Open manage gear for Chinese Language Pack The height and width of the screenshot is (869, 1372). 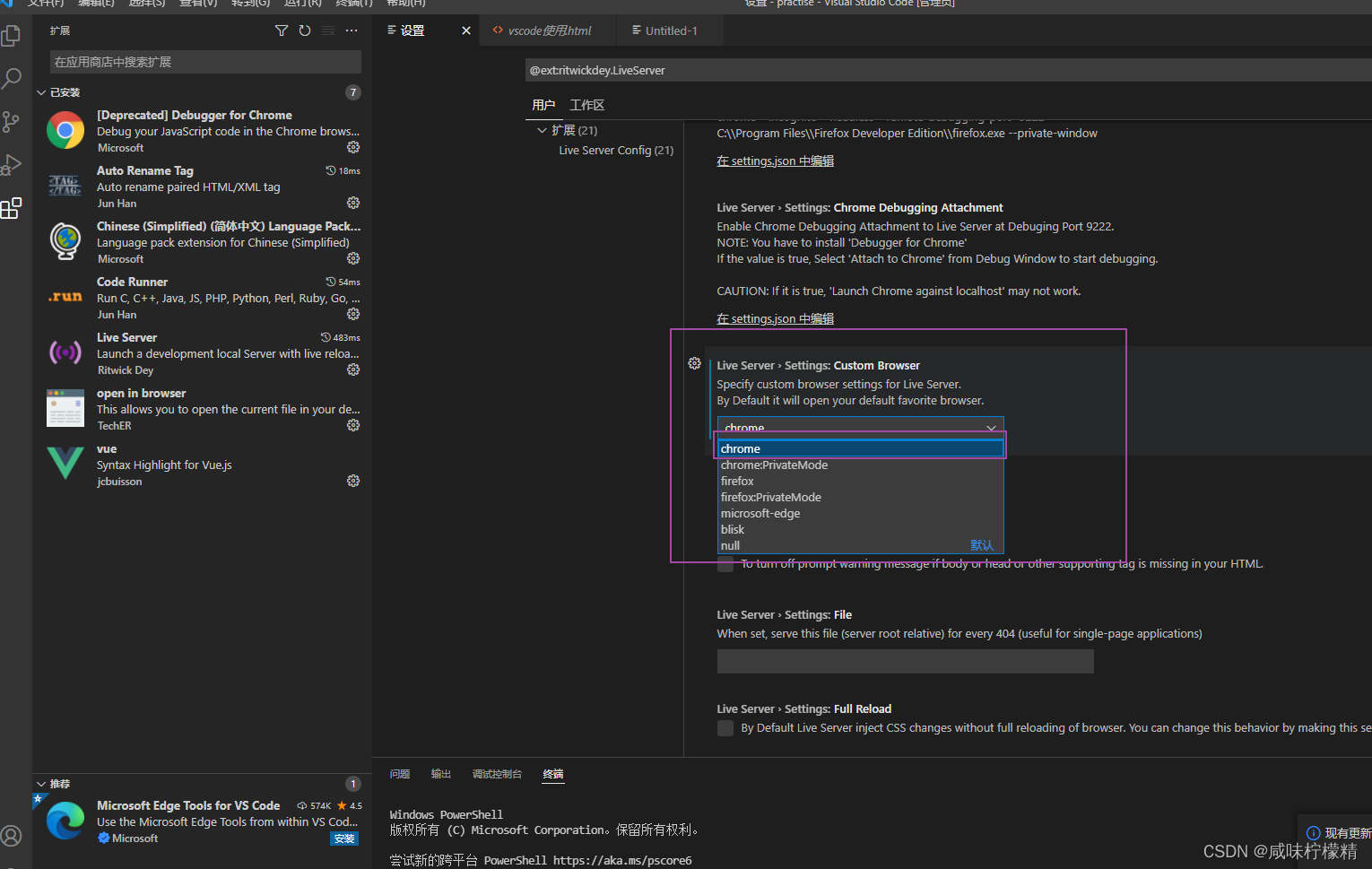point(353,258)
